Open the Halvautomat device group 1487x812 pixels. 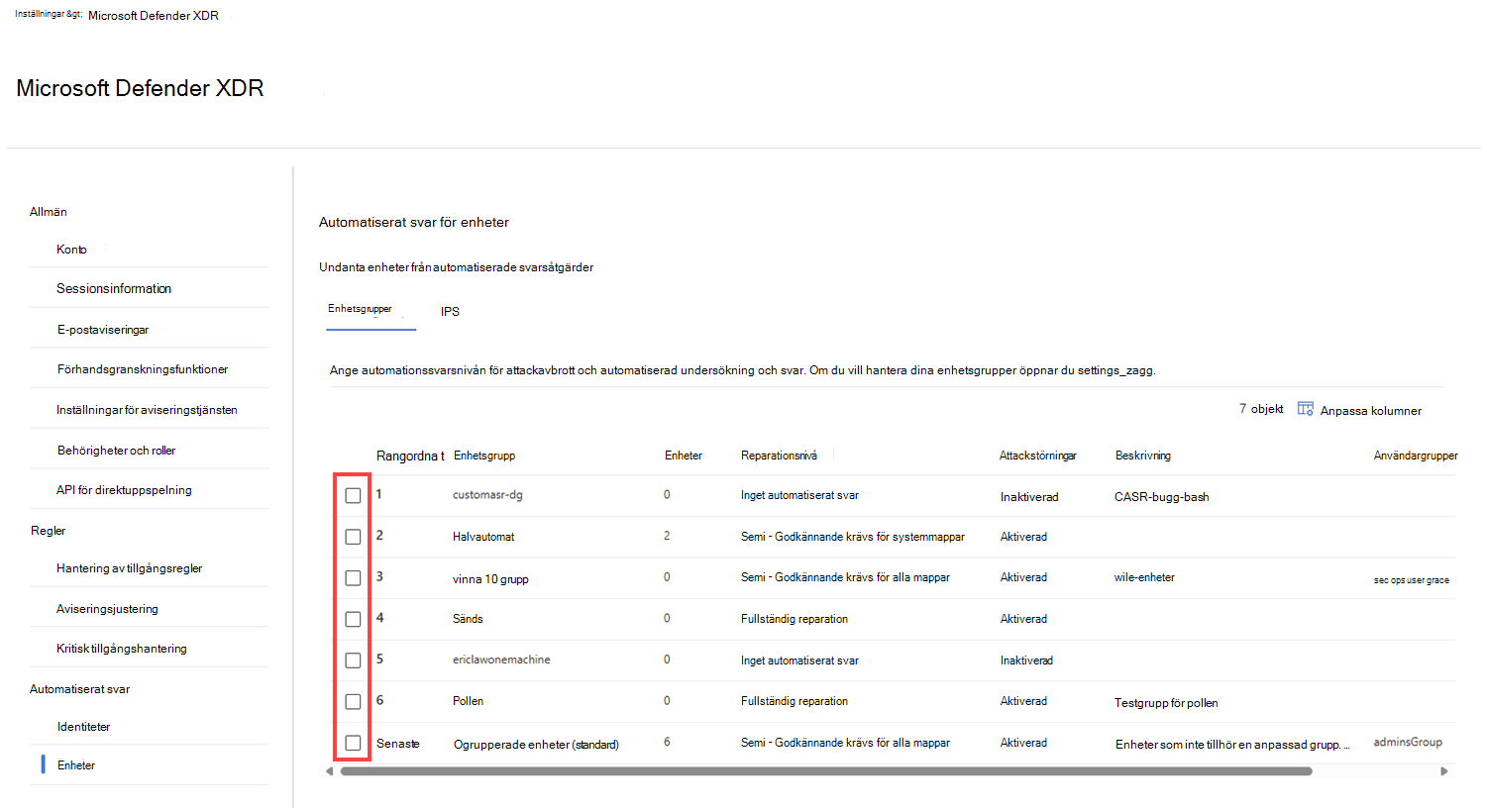(x=483, y=537)
